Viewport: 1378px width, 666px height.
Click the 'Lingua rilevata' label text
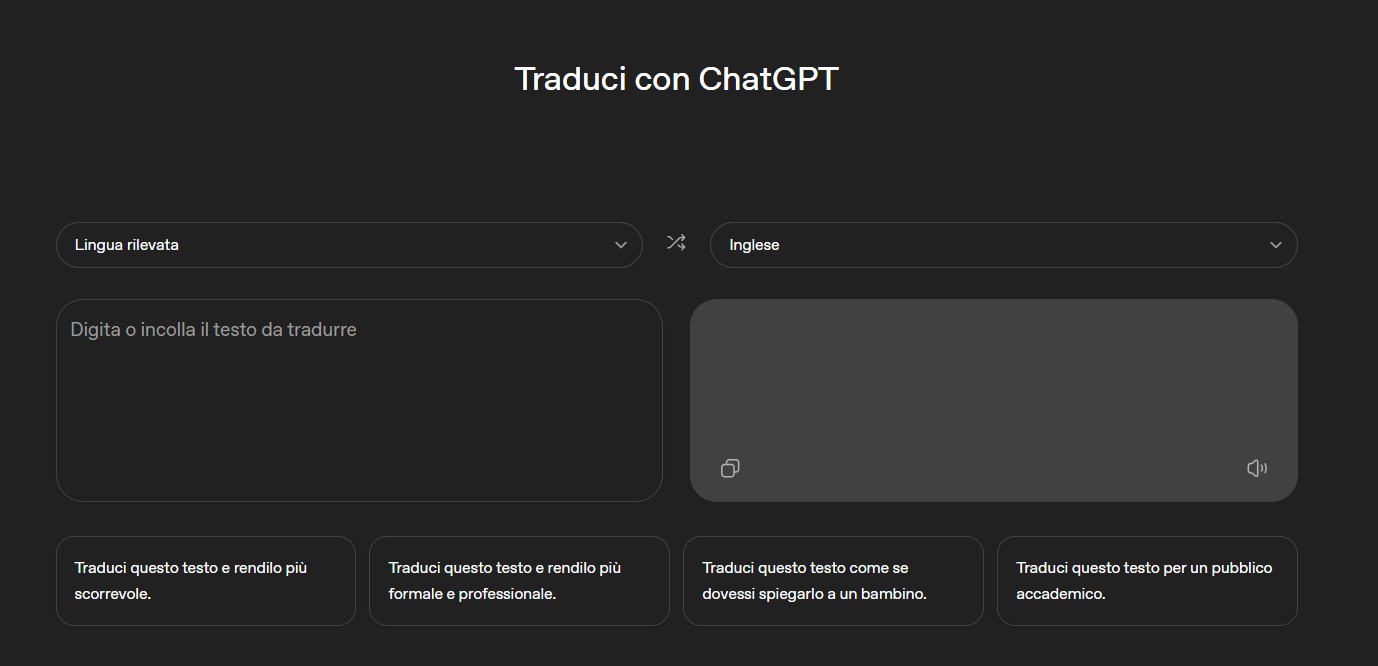click(x=127, y=245)
